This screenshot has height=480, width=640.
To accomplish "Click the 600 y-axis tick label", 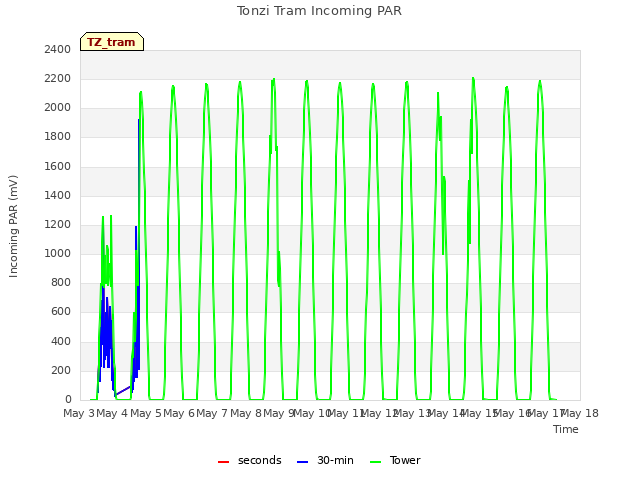I will tap(61, 312).
